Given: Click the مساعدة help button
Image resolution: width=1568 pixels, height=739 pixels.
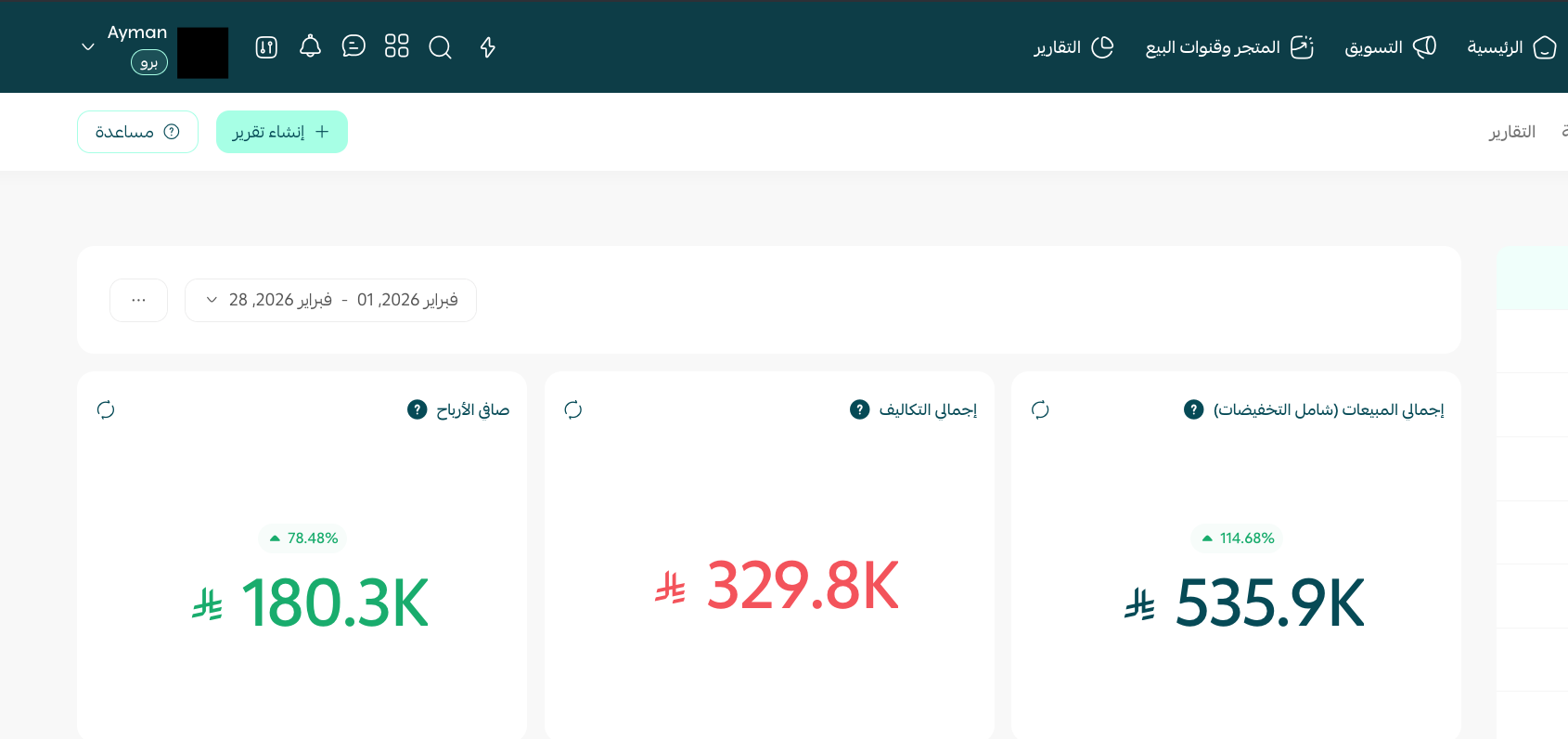Looking at the screenshot, I should (137, 132).
